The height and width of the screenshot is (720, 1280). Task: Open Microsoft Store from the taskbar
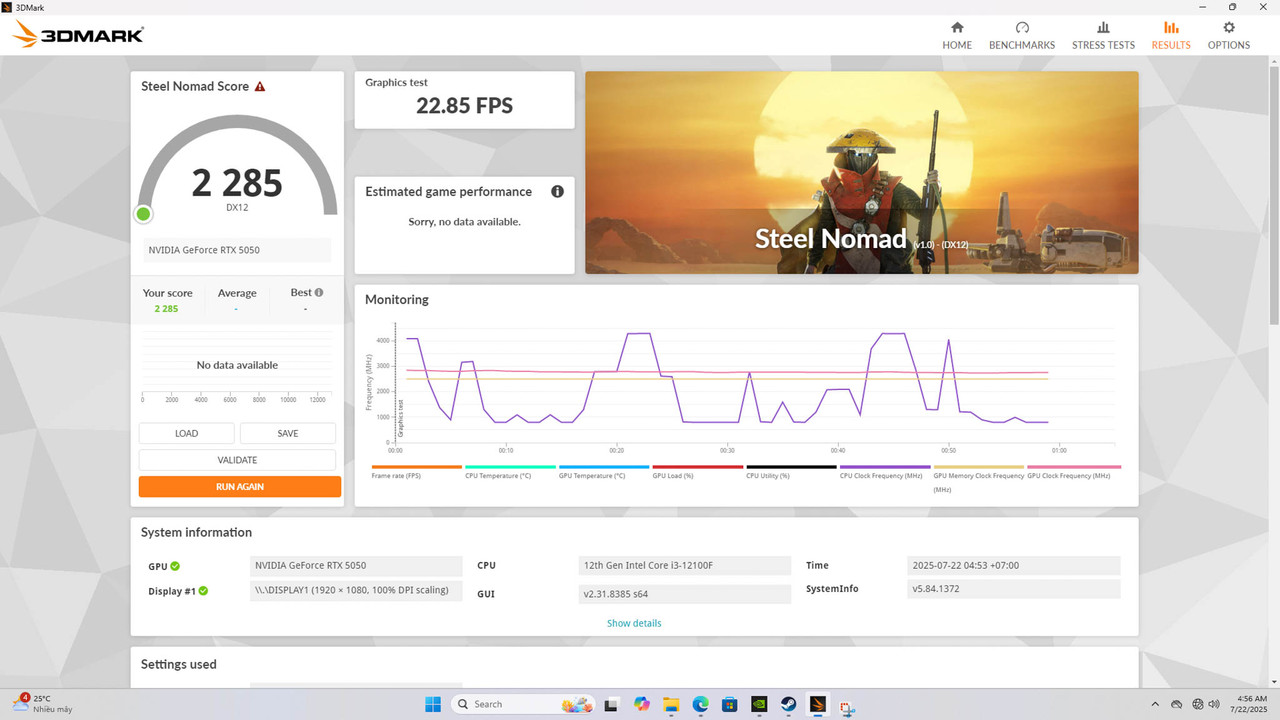pos(730,704)
